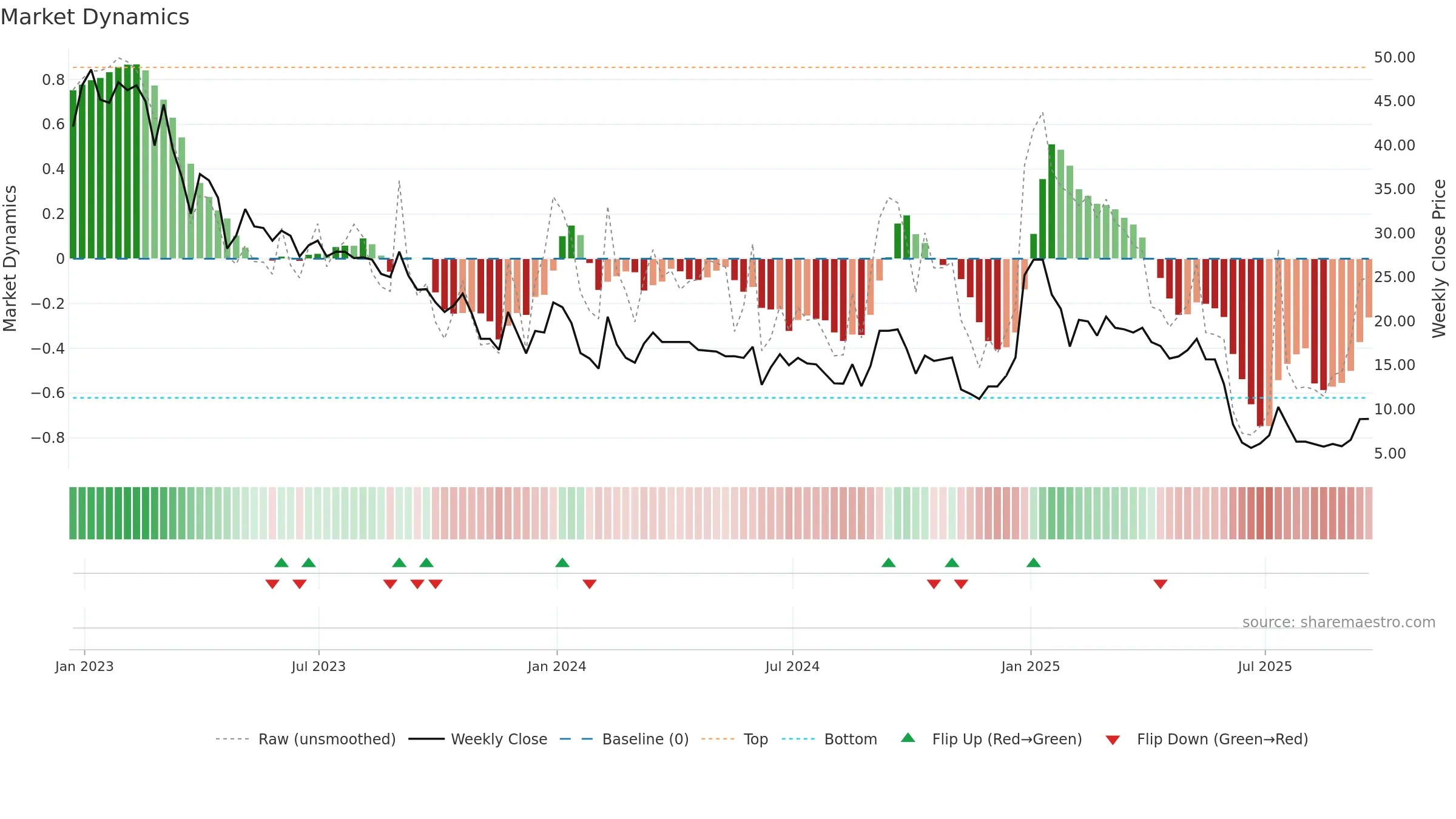Click the Top legend entry
1456x819 pixels.
tap(735, 739)
